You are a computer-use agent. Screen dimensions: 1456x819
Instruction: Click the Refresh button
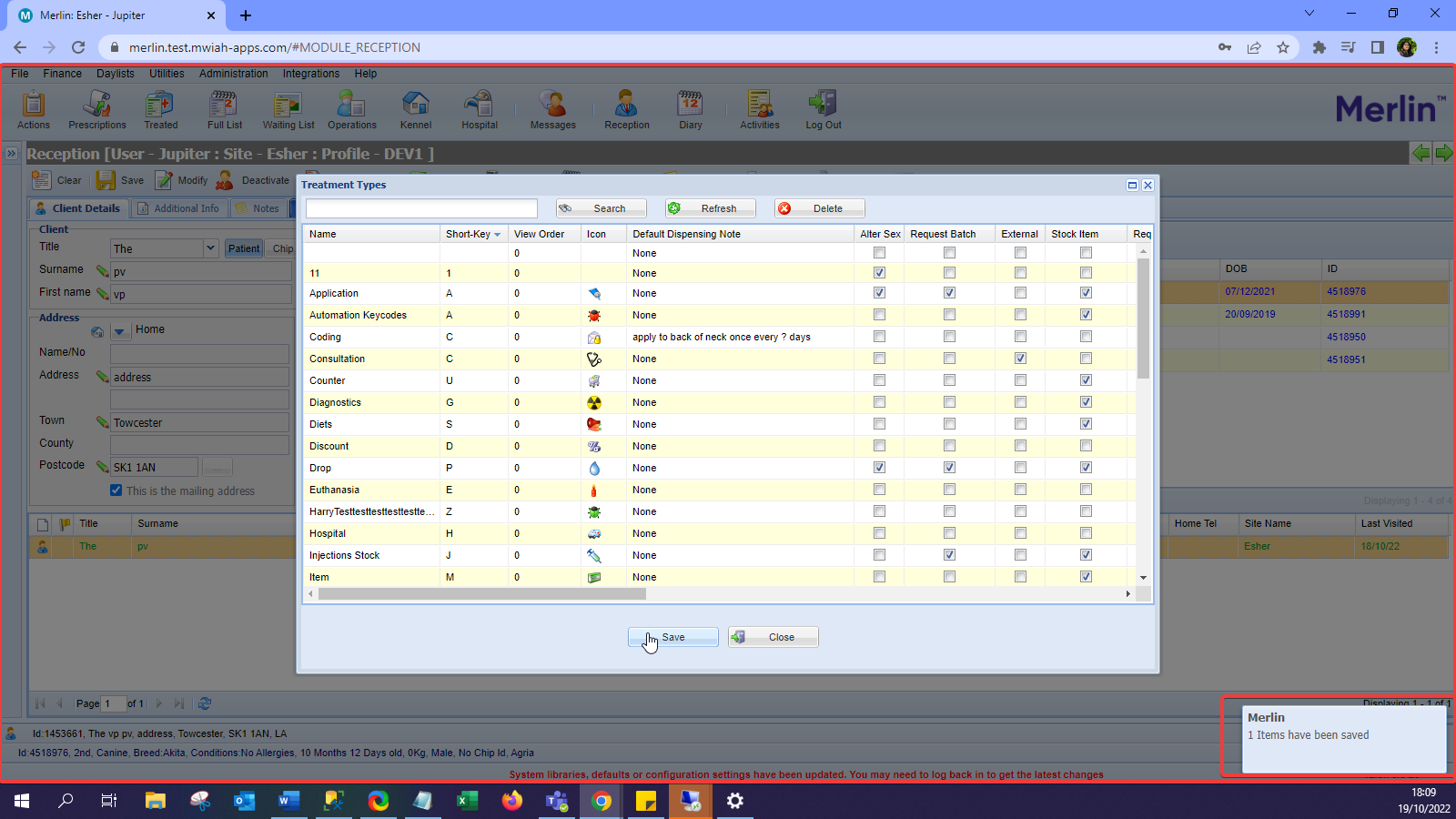coord(711,208)
